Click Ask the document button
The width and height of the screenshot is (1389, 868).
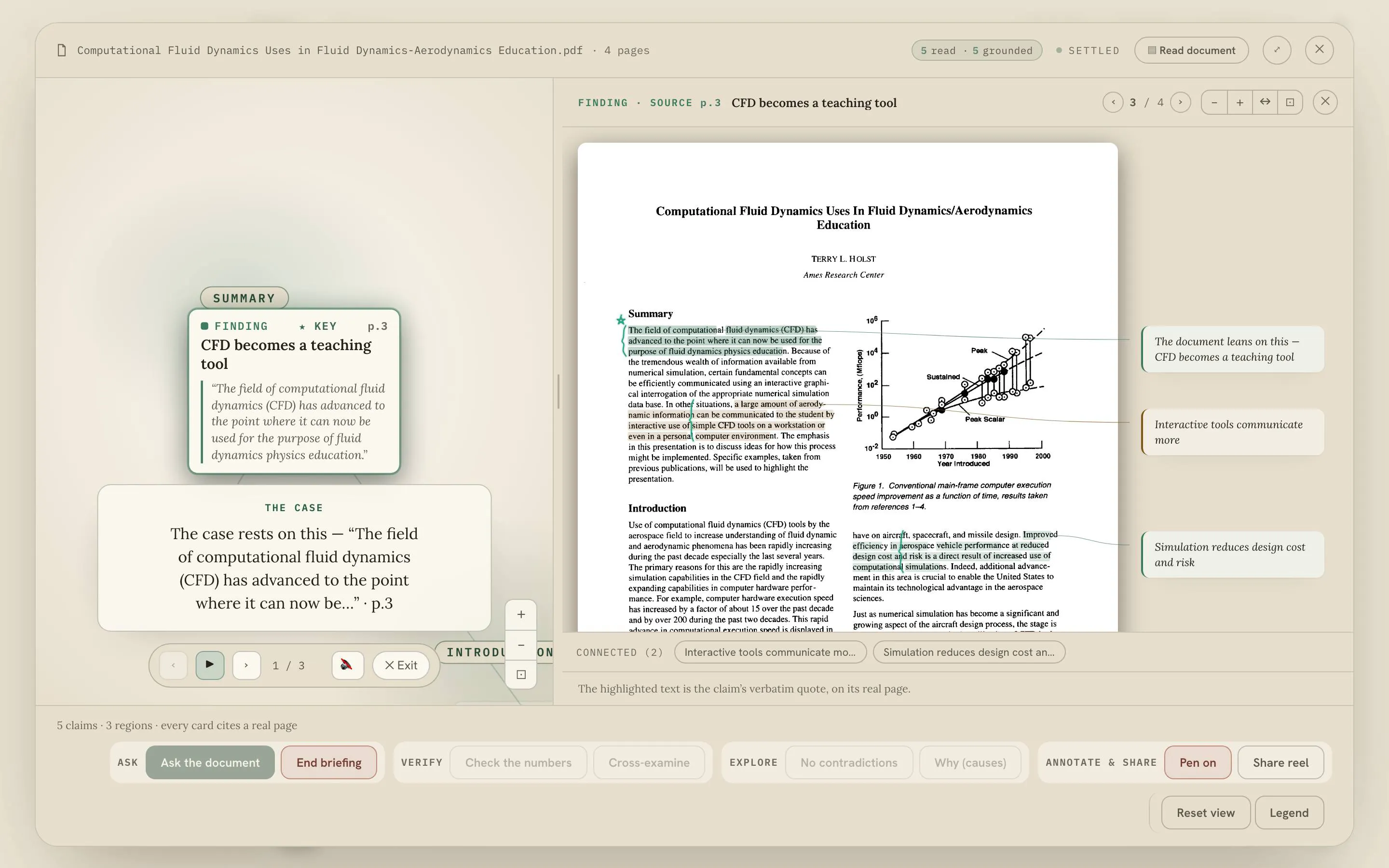pyautogui.click(x=210, y=762)
